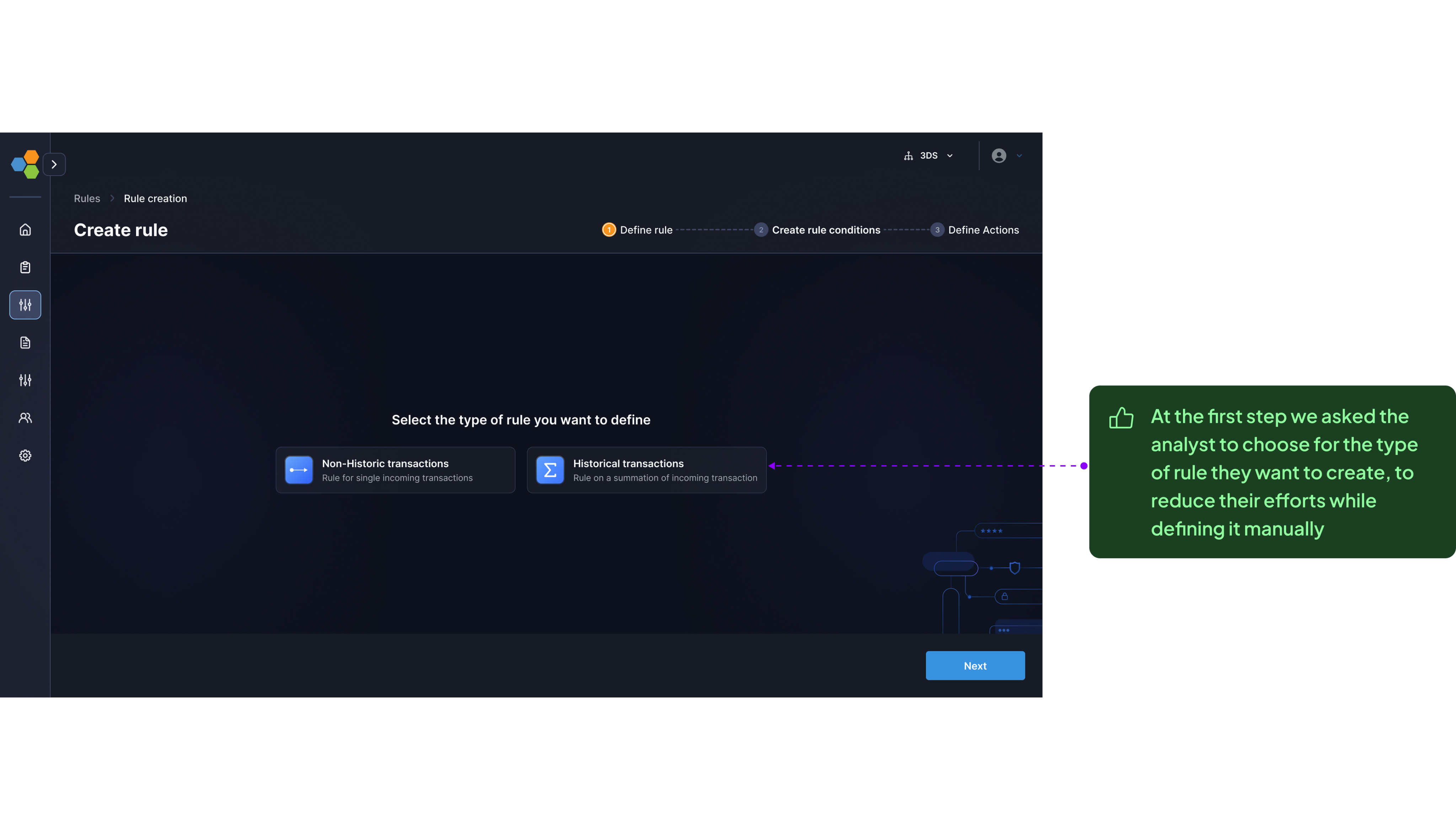Navigate to Rules breadcrumb link

87,198
